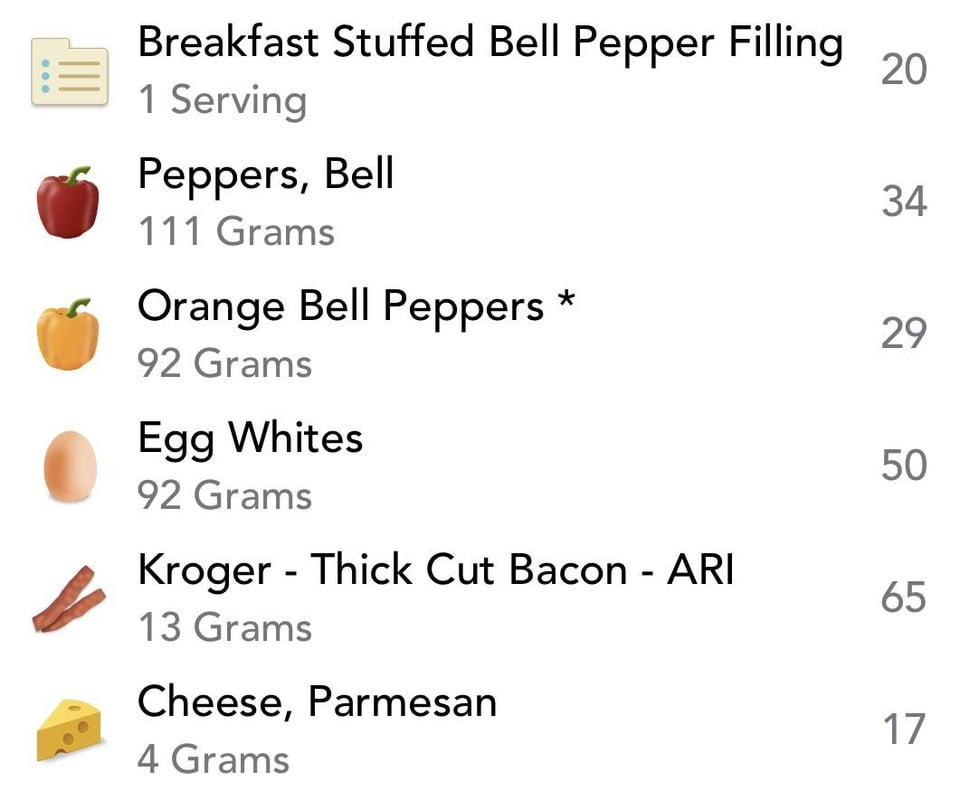The height and width of the screenshot is (800, 960).
Task: Select Cheese, Parmesan food name
Action: [317, 703]
